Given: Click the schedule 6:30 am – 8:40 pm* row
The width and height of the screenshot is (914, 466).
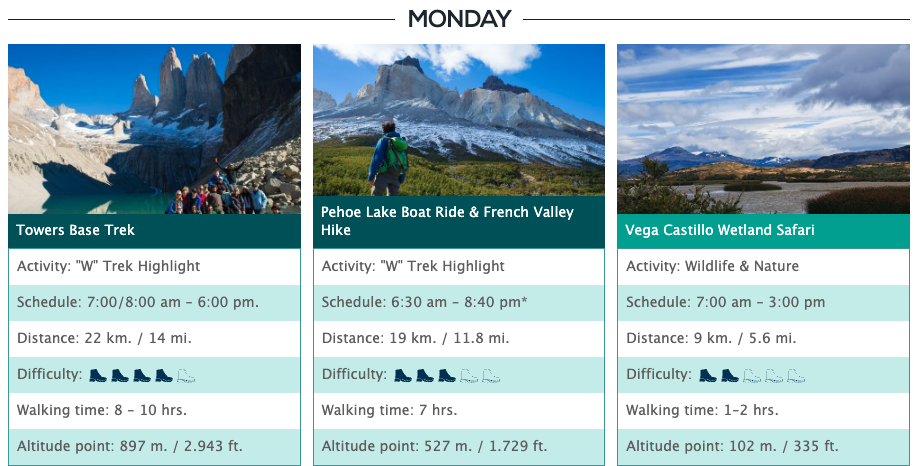Looking at the screenshot, I should click(459, 303).
